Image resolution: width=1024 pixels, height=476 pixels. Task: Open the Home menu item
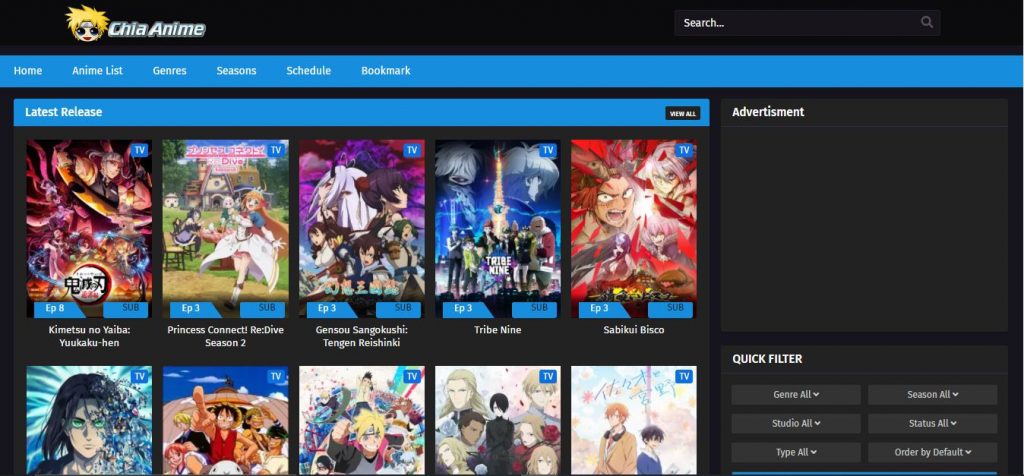pyautogui.click(x=27, y=71)
